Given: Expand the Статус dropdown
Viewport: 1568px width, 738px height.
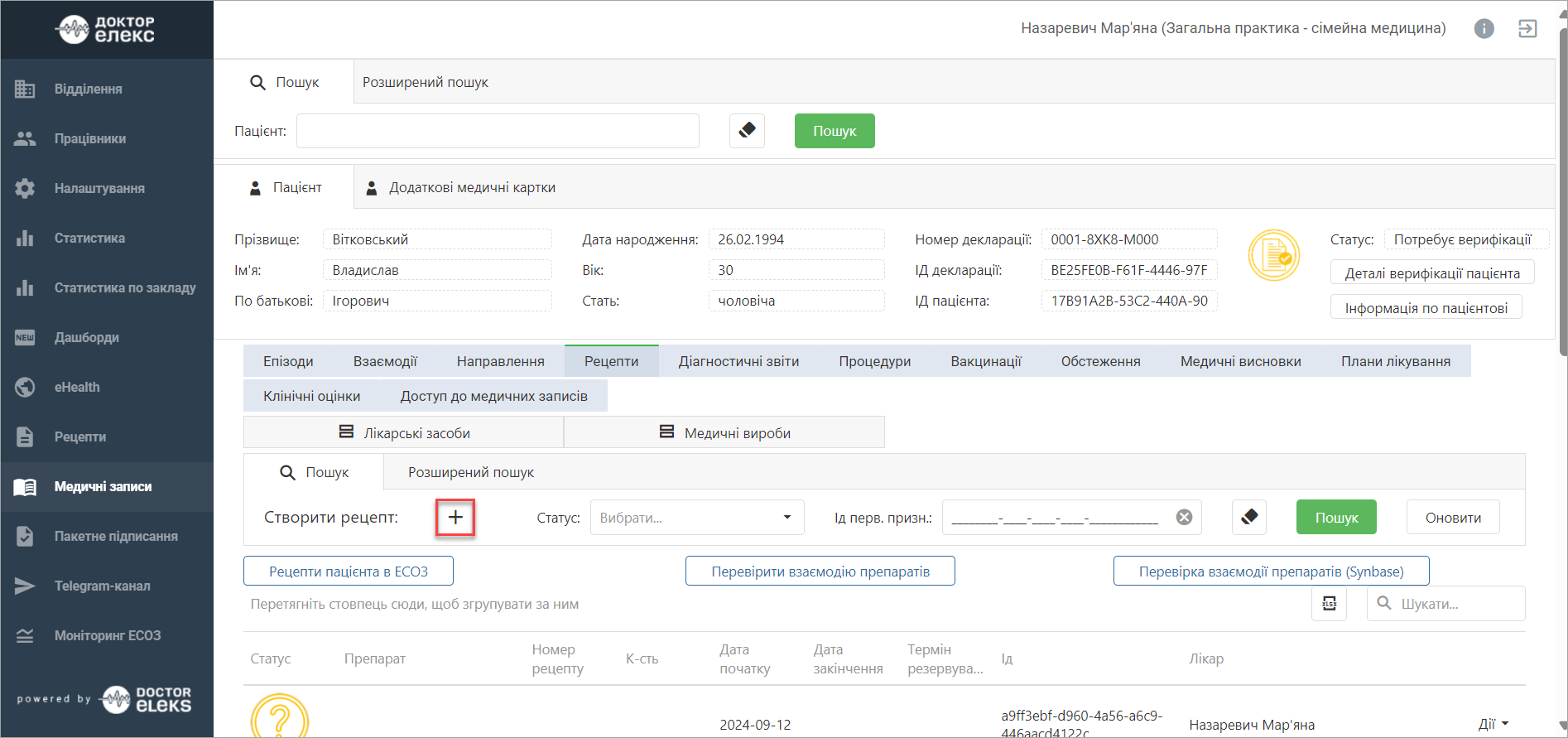Looking at the screenshot, I should tap(696, 518).
